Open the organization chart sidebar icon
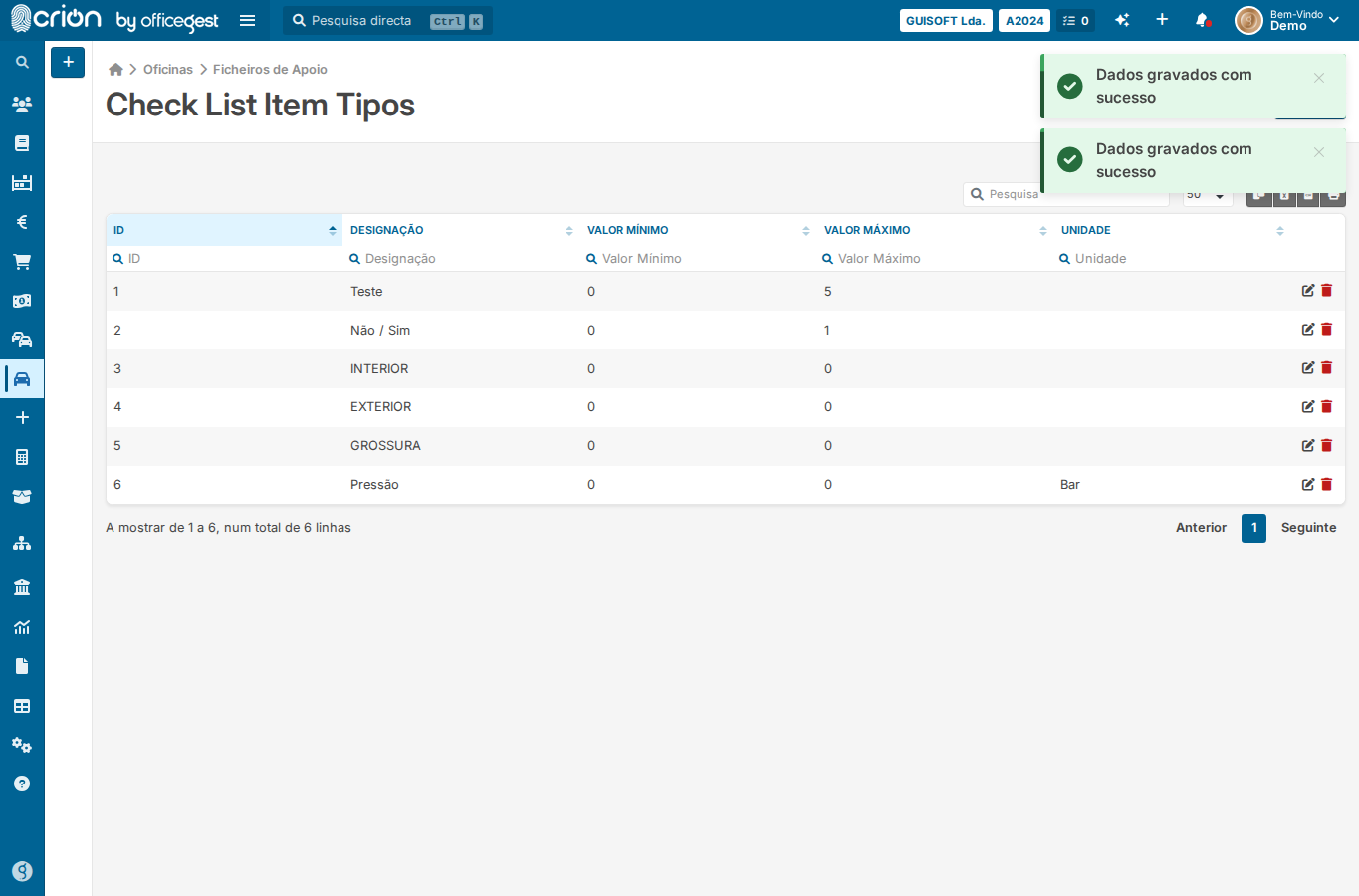Screen dimensions: 1359x896 [x=22, y=544]
